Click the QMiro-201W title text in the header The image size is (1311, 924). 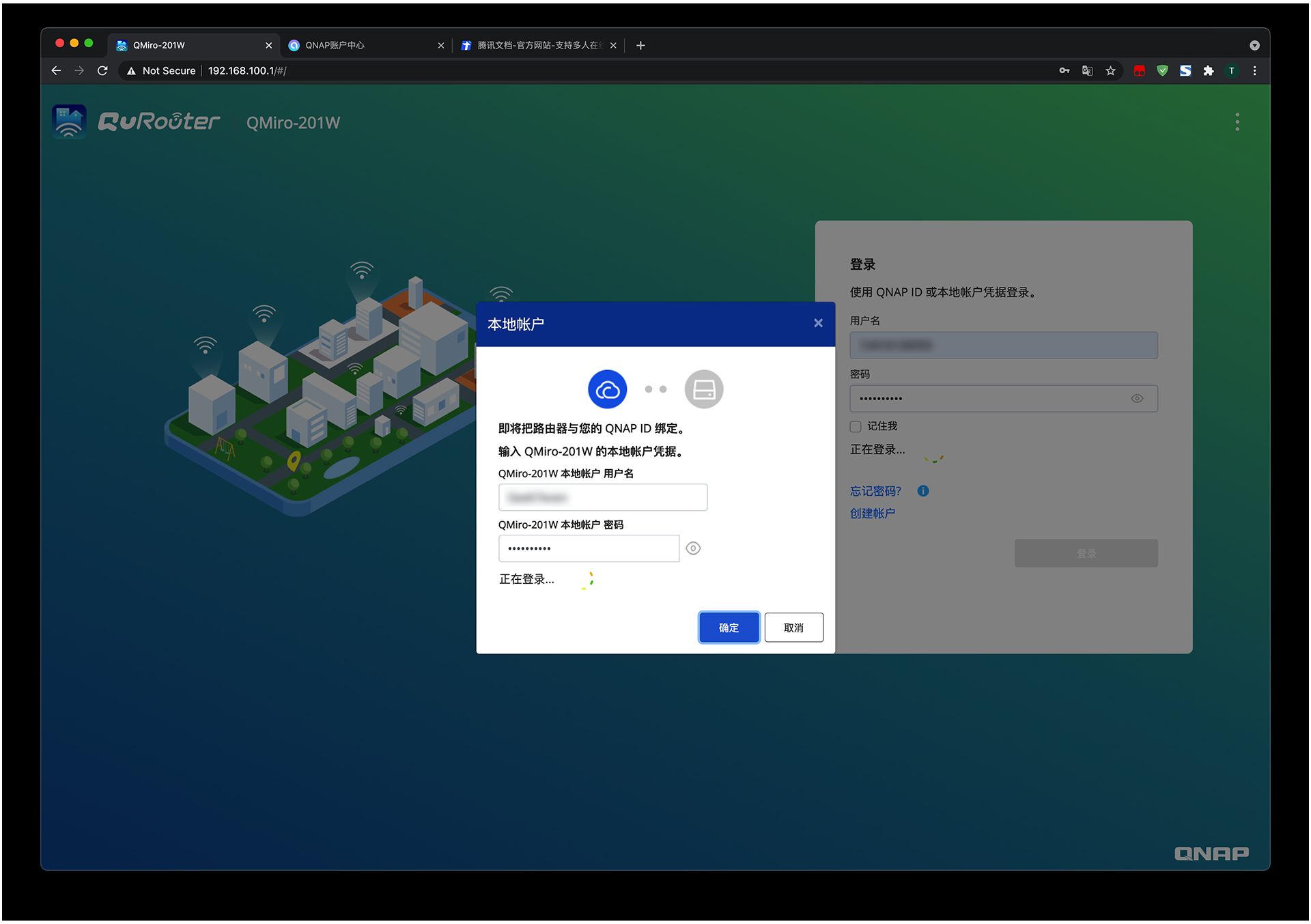(x=293, y=123)
